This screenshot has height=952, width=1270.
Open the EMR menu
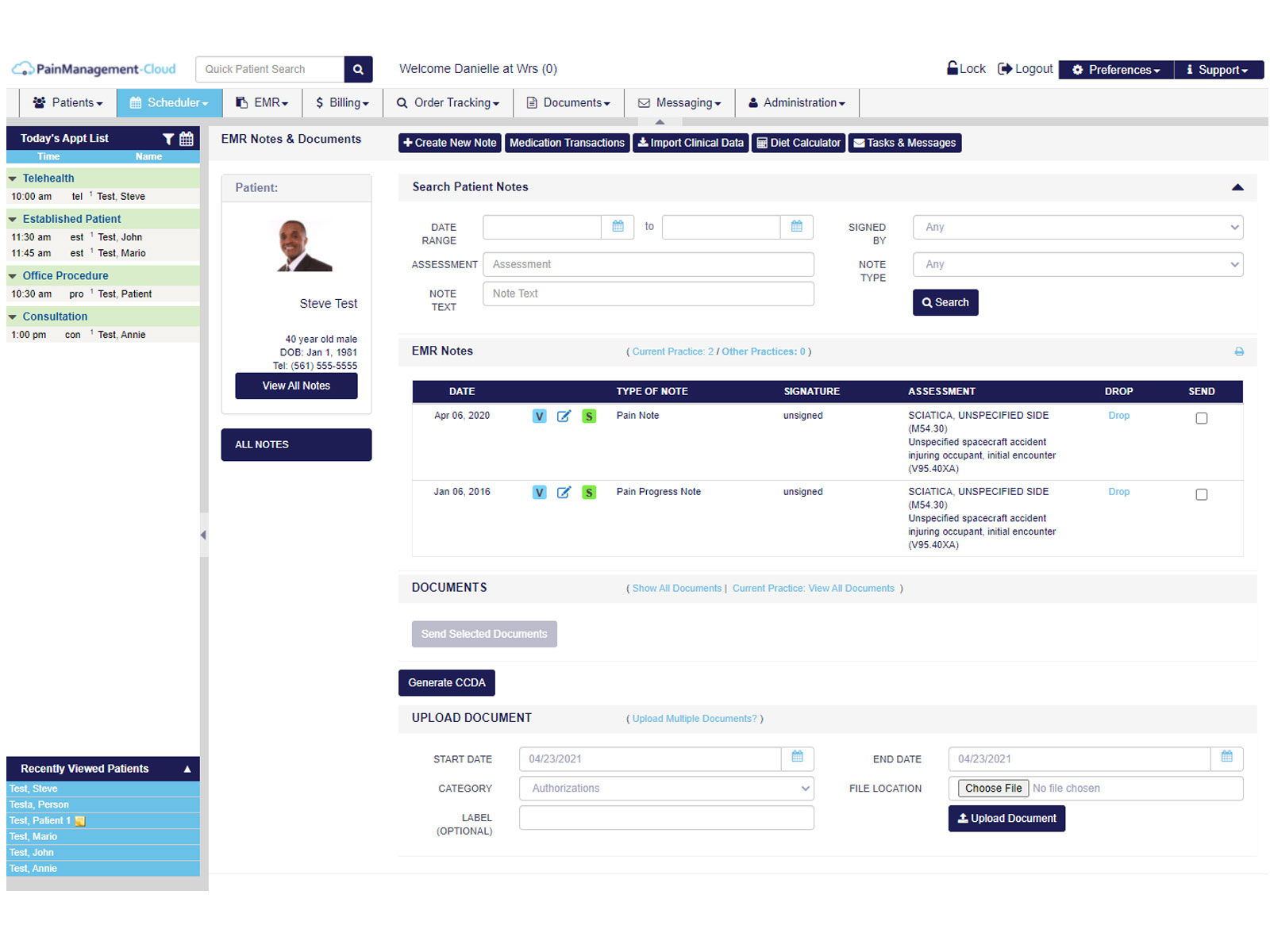[262, 103]
